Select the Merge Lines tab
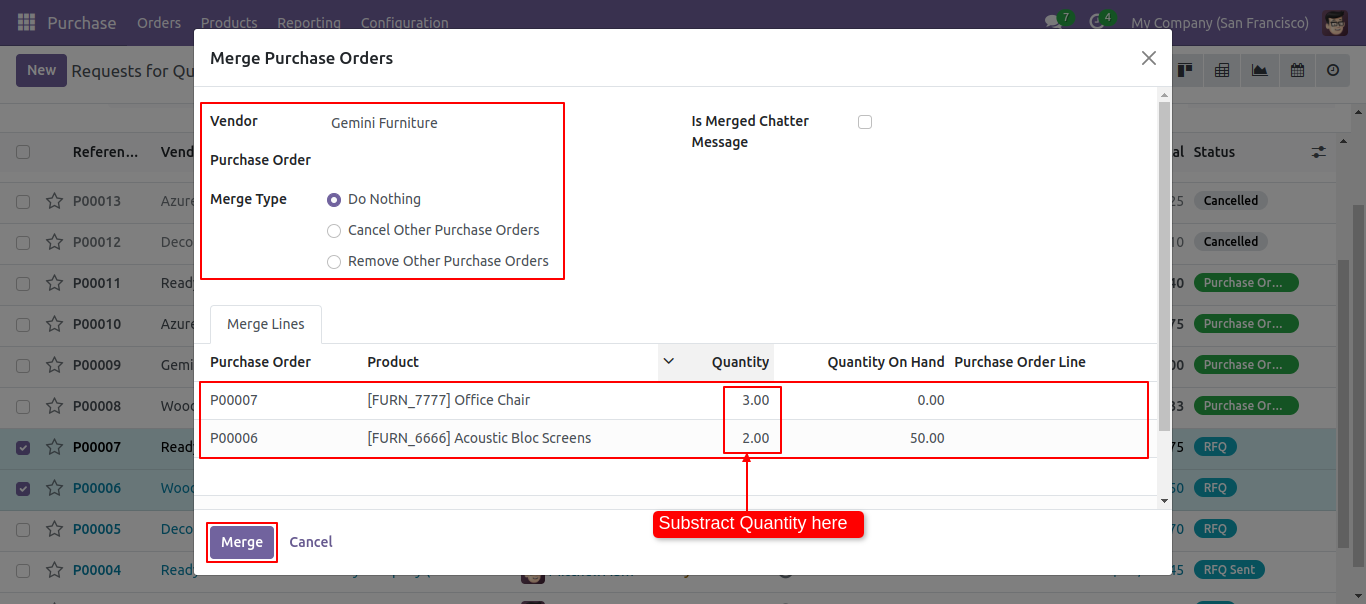Image resolution: width=1366 pixels, height=604 pixels. pos(265,324)
